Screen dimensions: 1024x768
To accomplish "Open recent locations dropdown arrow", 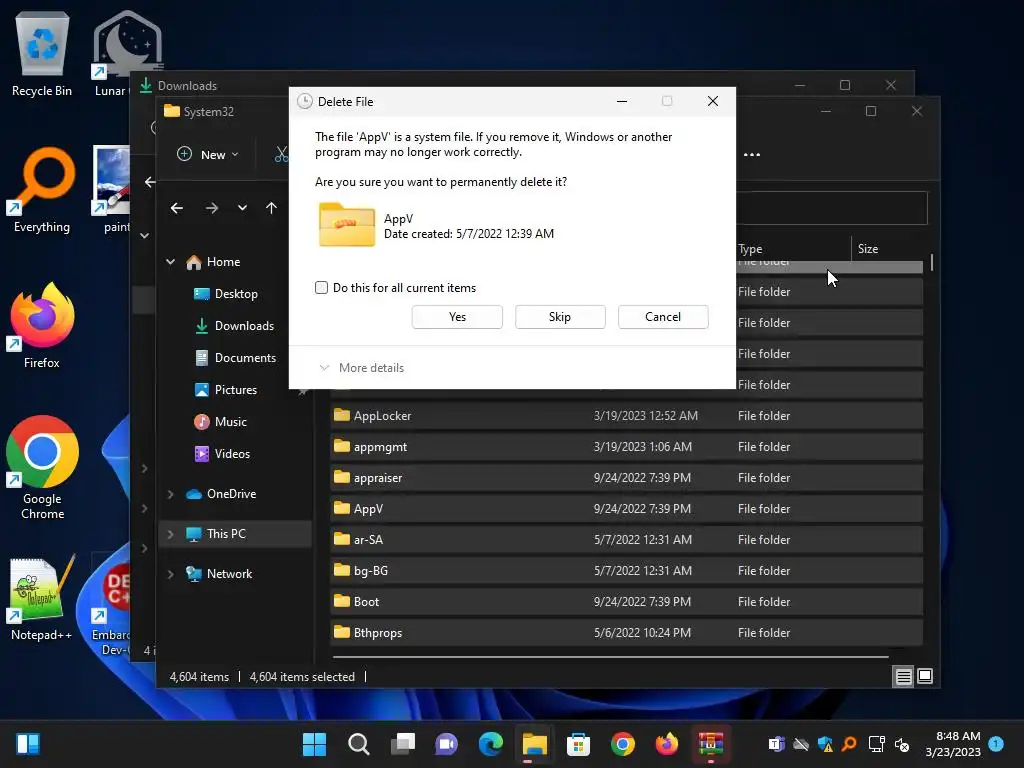I will [242, 208].
